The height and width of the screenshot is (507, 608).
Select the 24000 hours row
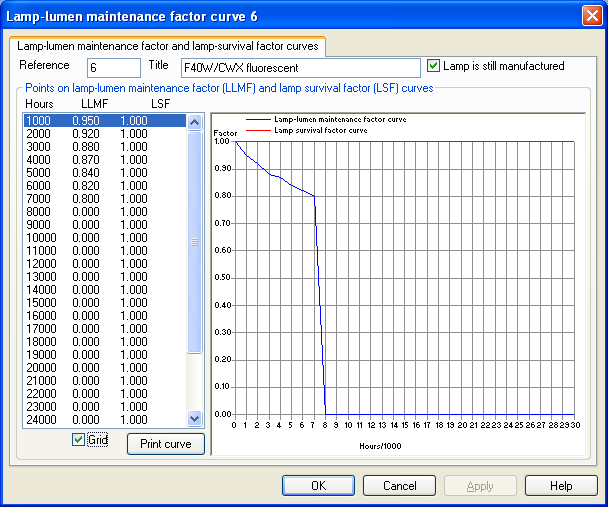pos(105,419)
